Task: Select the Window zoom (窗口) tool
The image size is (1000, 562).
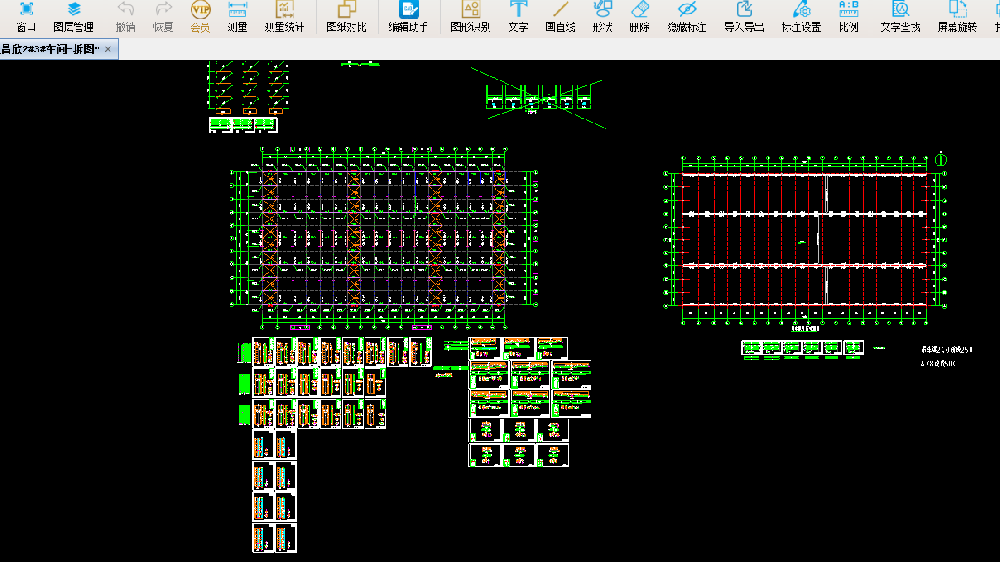Action: point(26,16)
